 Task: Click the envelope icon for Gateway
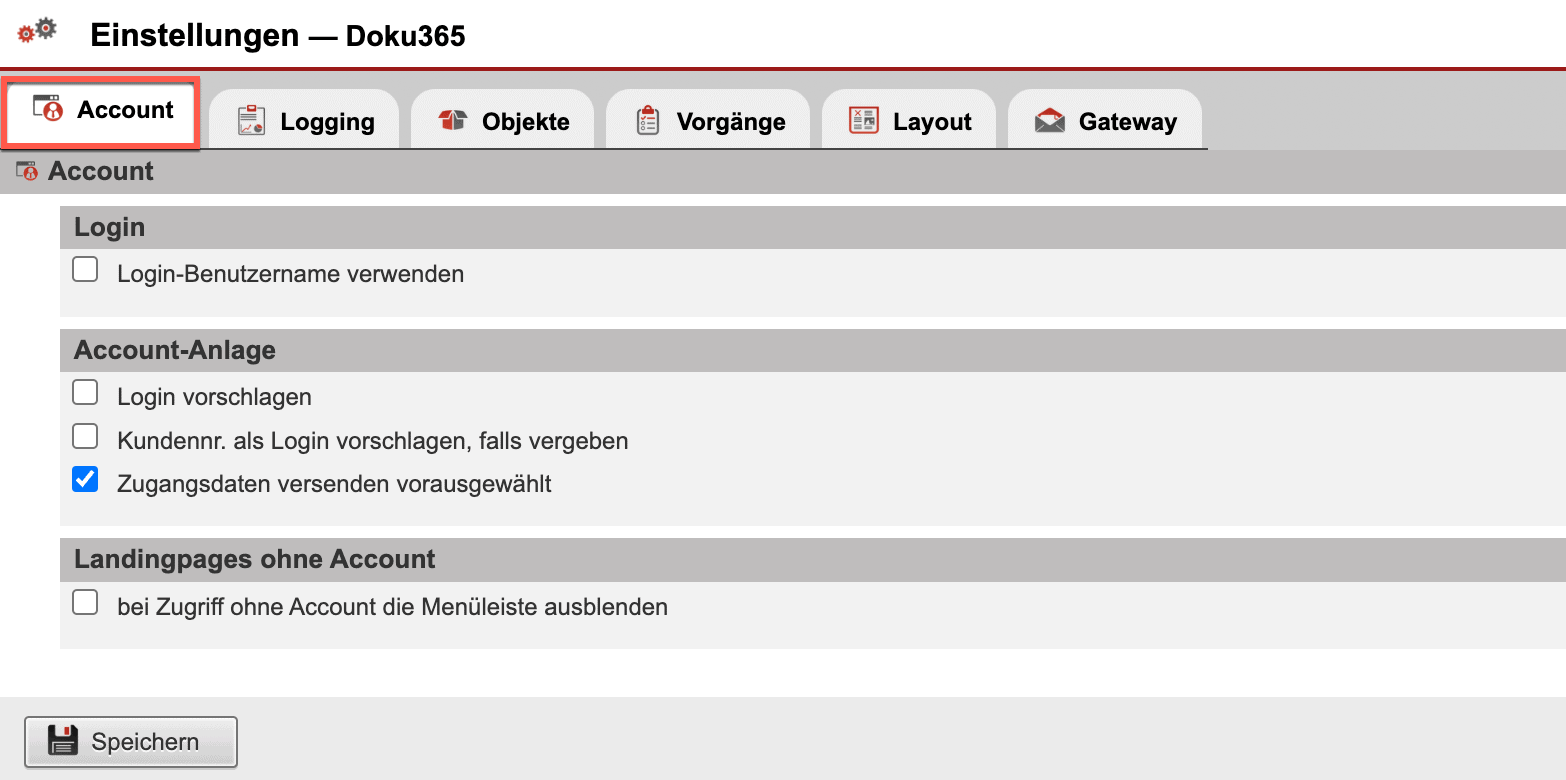coord(1050,121)
